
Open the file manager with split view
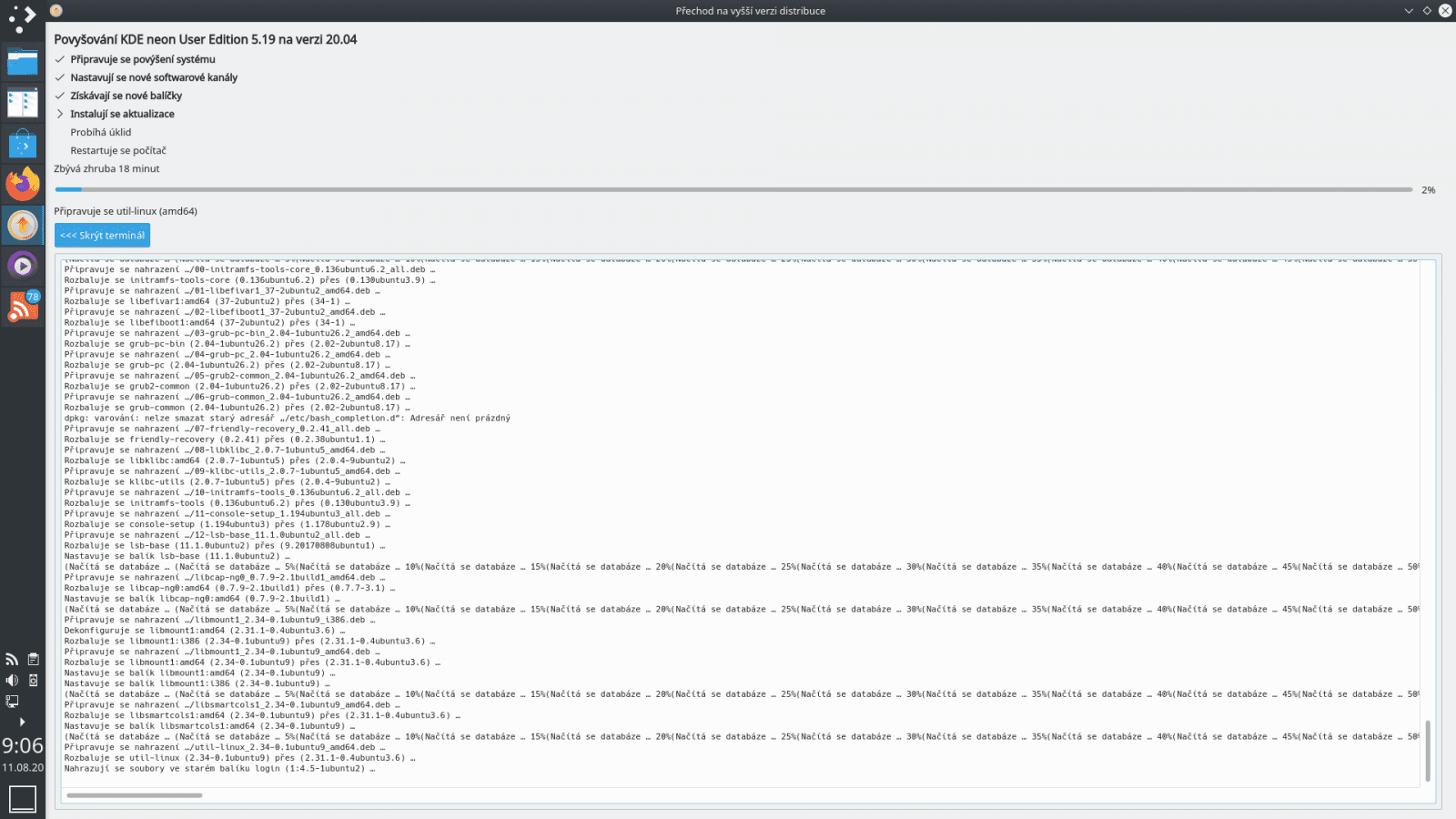(23, 103)
